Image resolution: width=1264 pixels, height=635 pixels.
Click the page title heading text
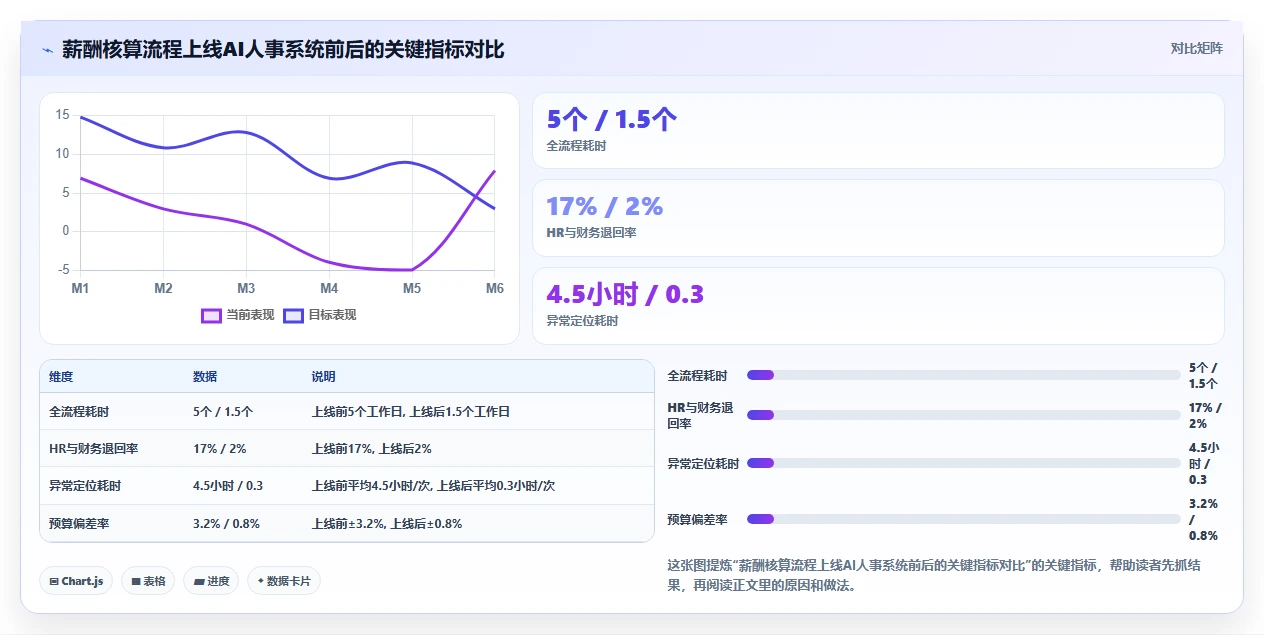coord(283,49)
